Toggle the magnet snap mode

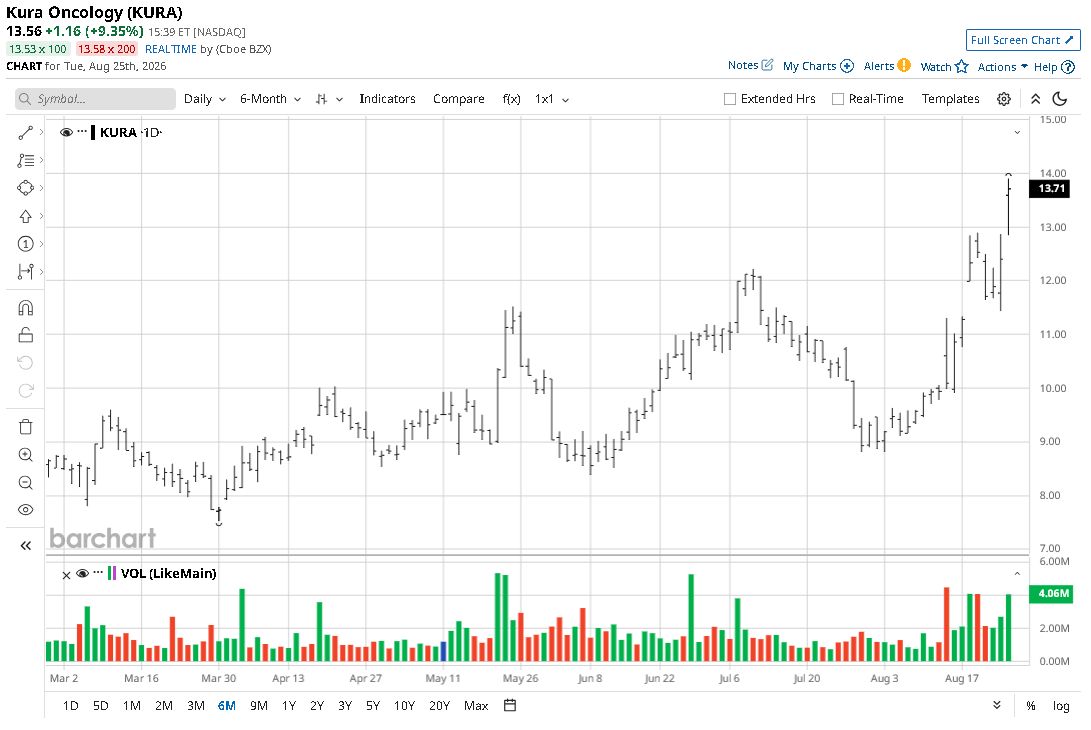pos(26,308)
